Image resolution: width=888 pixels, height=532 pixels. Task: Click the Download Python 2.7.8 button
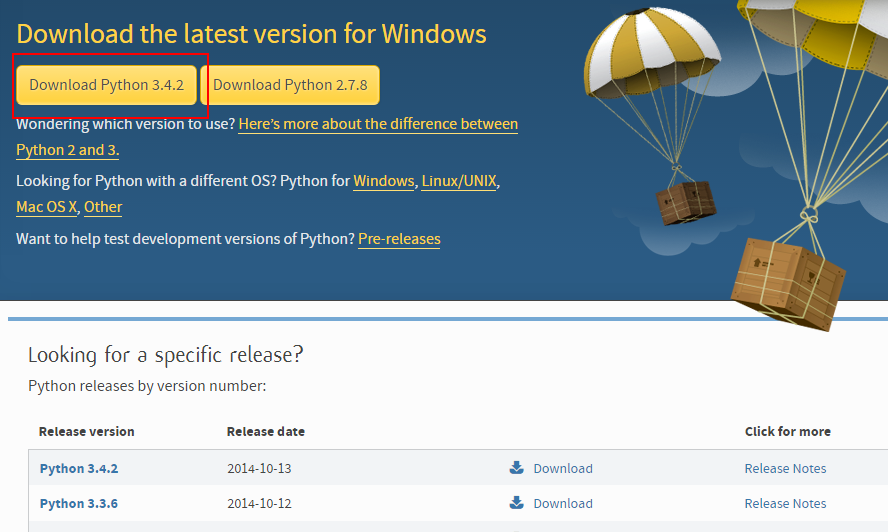coord(290,85)
